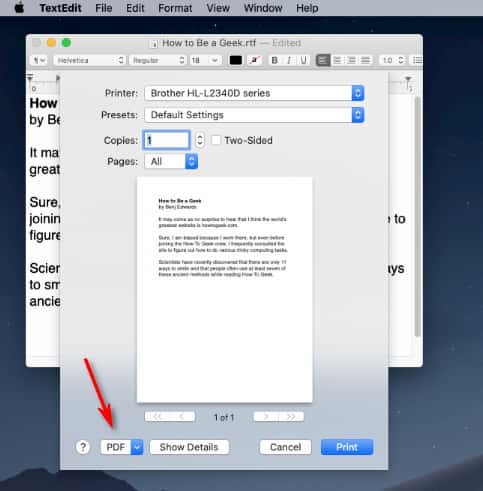
Task: Toggle italic formatting
Action: 289,60
